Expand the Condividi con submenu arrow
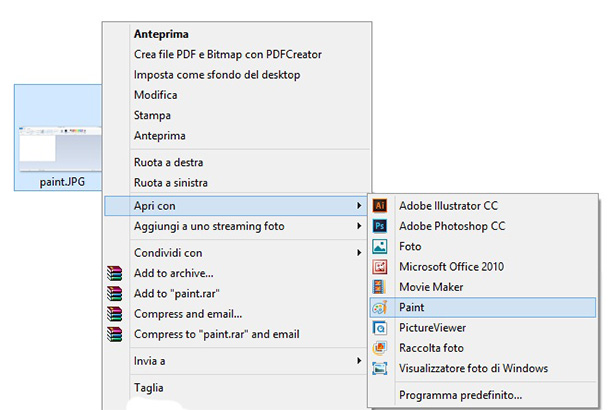The image size is (610, 410). 359,253
